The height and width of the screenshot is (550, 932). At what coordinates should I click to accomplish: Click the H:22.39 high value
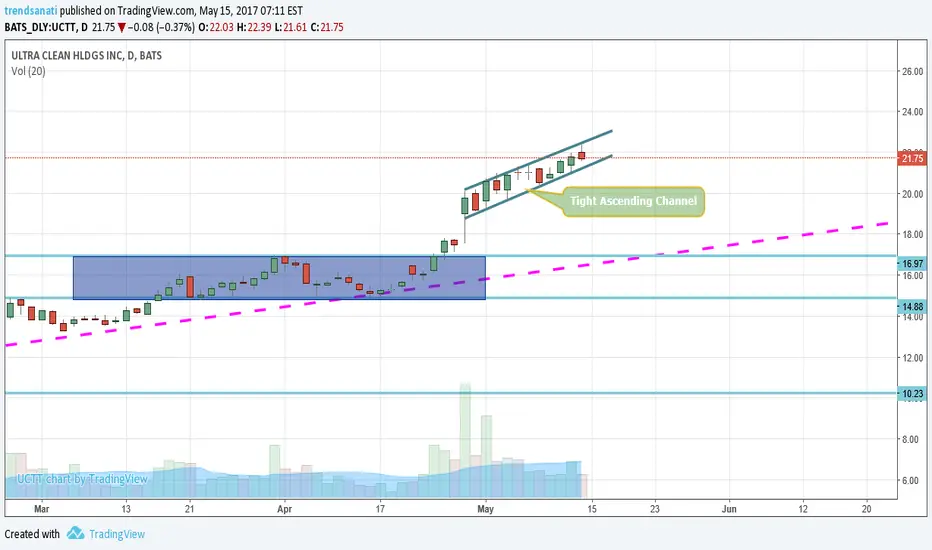(x=254, y=27)
